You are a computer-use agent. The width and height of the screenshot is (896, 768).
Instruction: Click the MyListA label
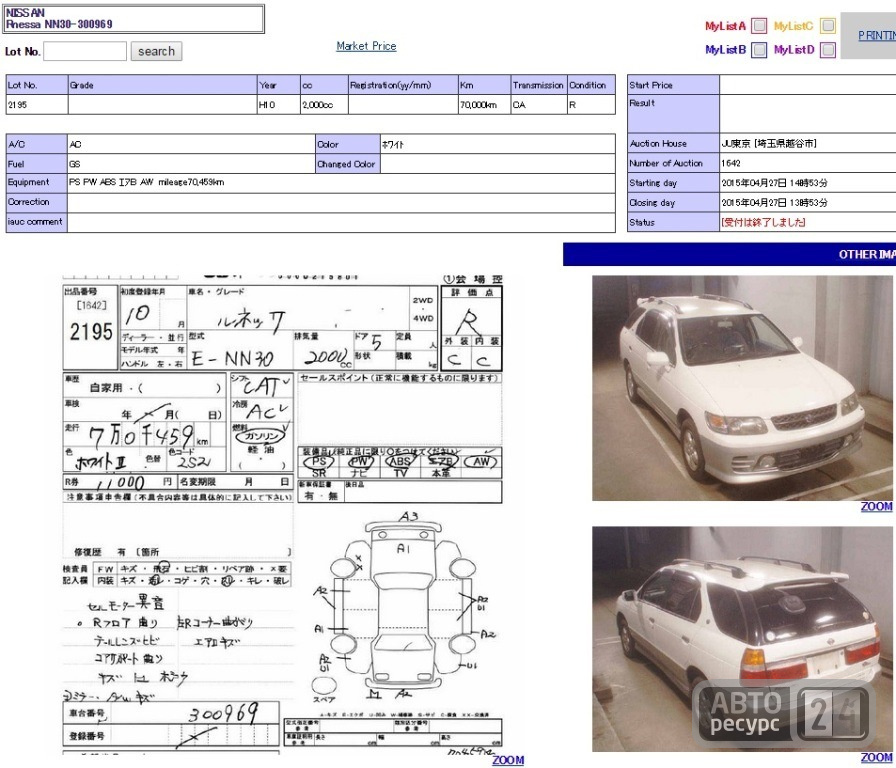click(725, 26)
